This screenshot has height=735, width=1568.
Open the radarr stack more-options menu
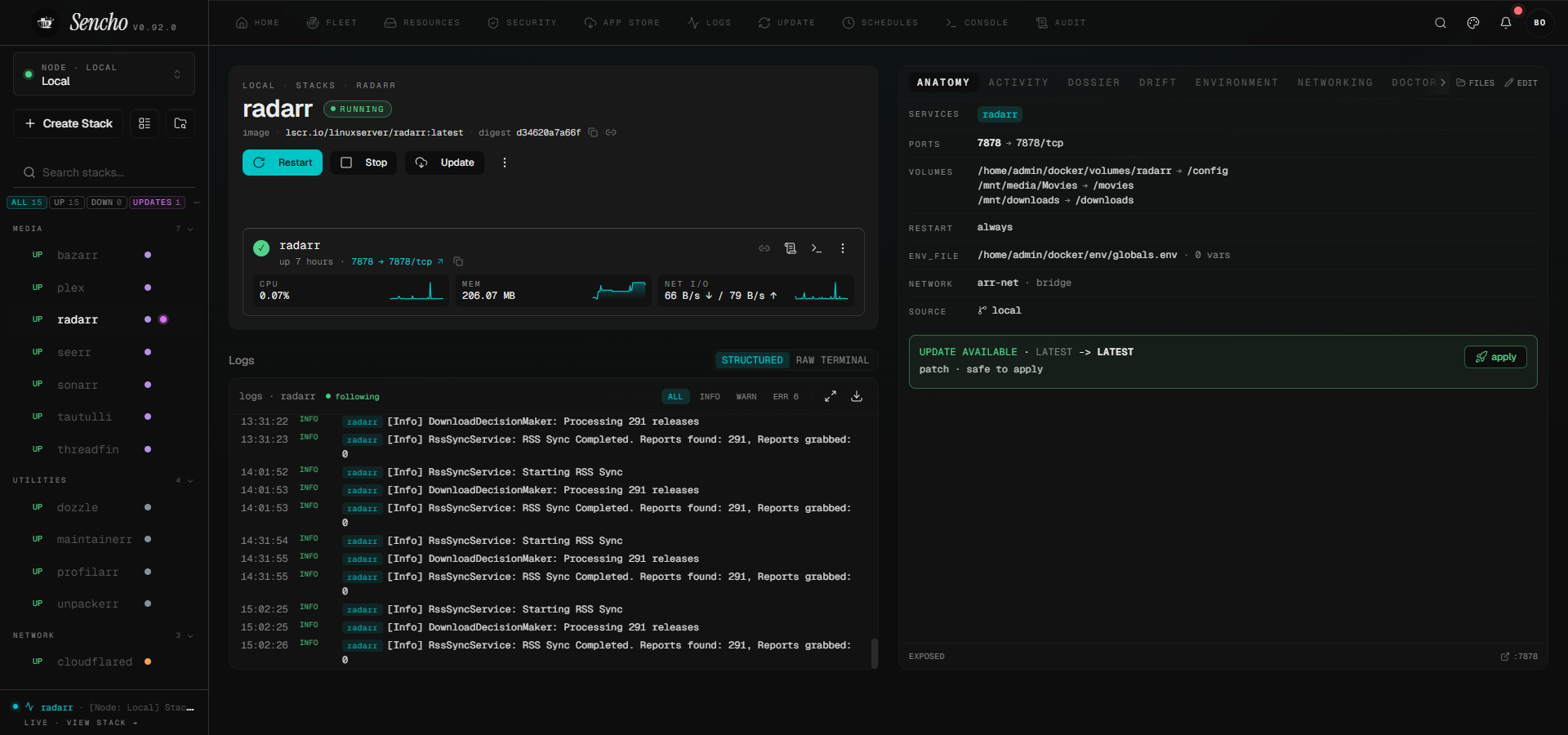[505, 163]
